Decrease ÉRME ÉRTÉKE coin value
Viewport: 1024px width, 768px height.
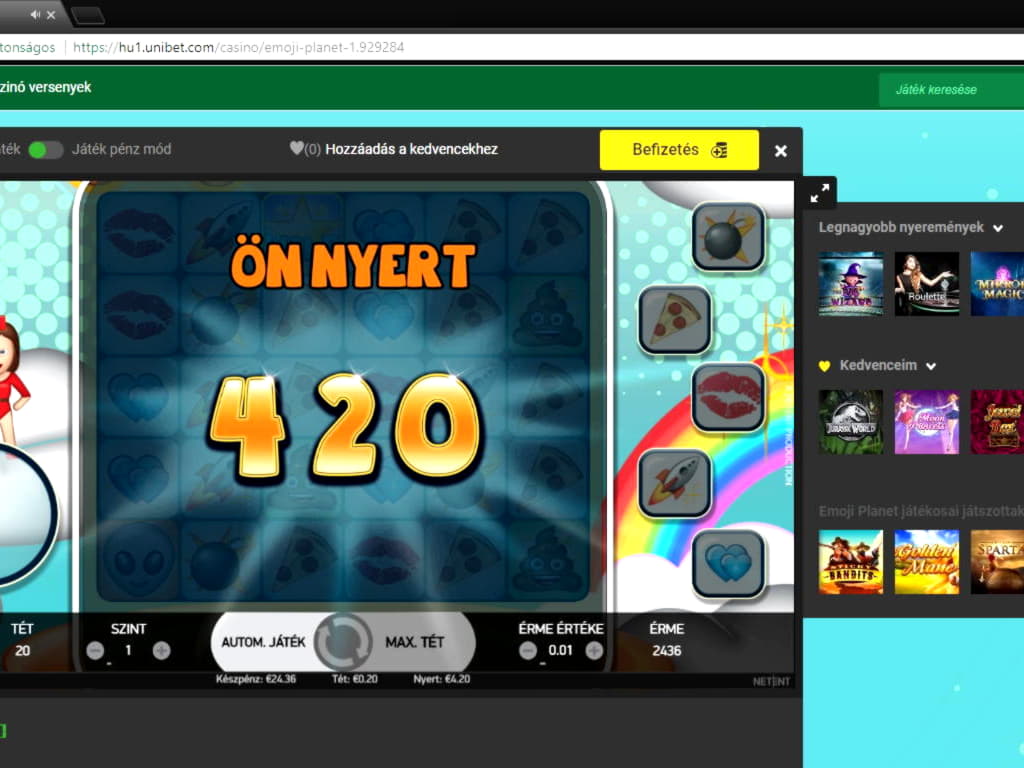point(528,650)
